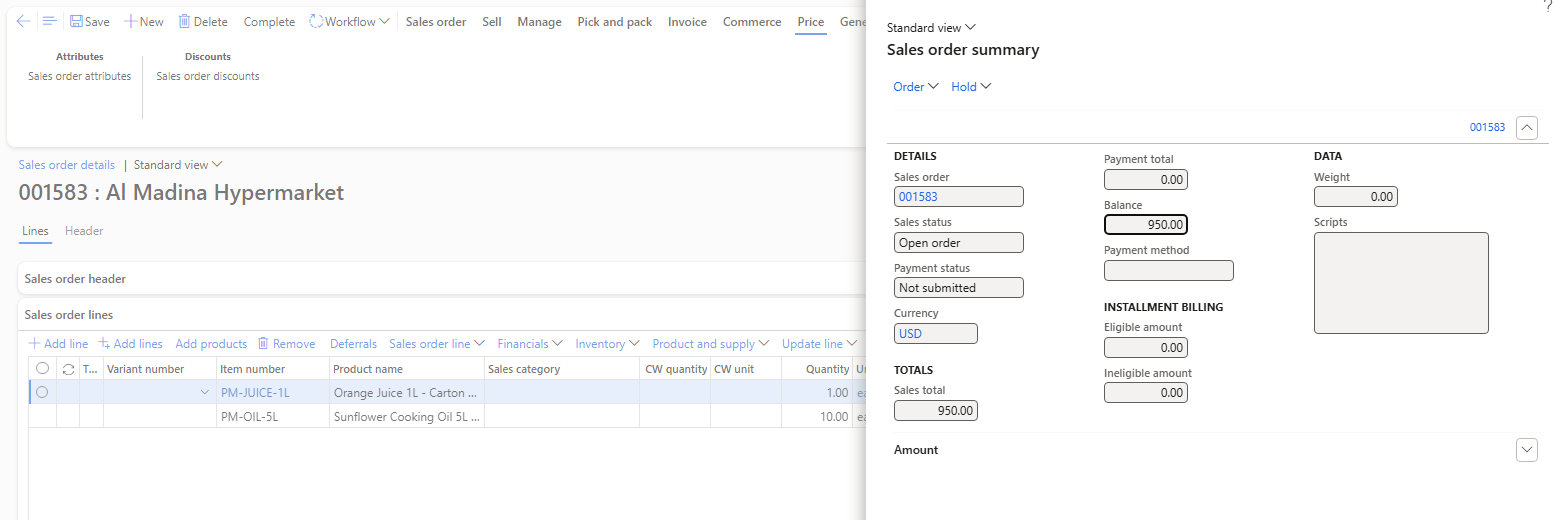The height and width of the screenshot is (520, 1566).
Task: Remove the selected order line
Action: point(286,344)
